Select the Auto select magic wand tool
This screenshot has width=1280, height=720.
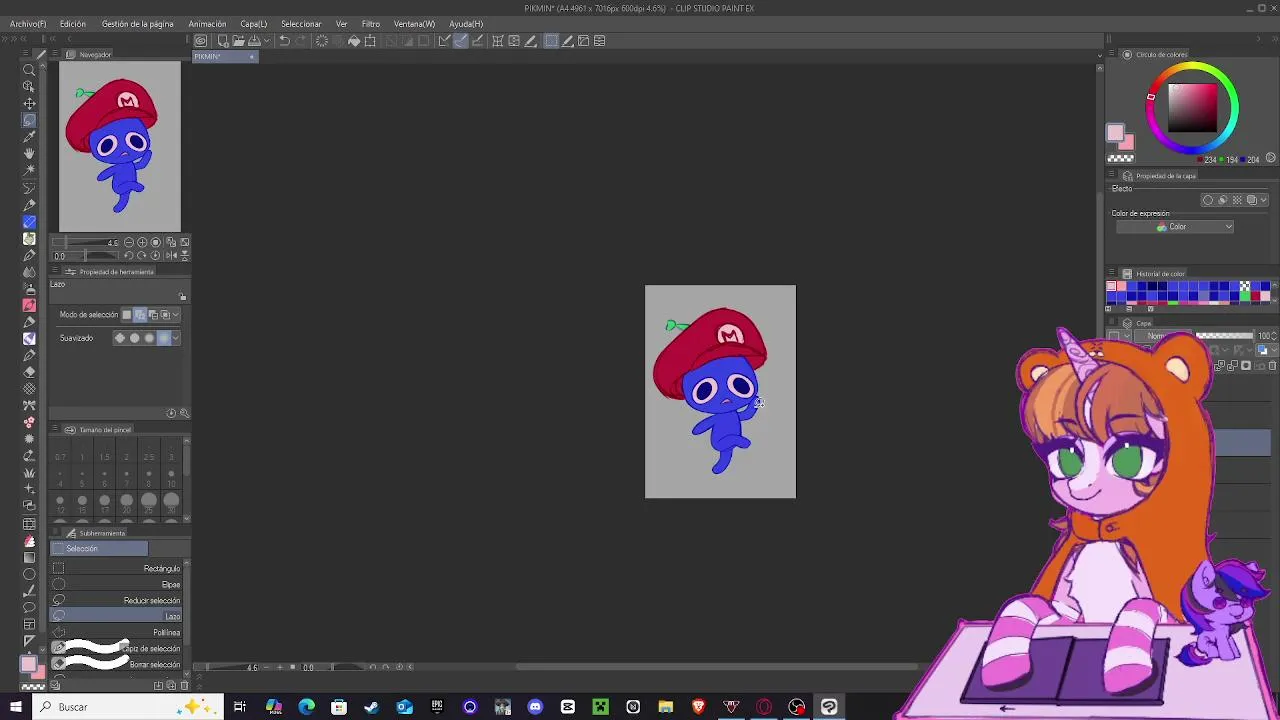click(x=29, y=170)
